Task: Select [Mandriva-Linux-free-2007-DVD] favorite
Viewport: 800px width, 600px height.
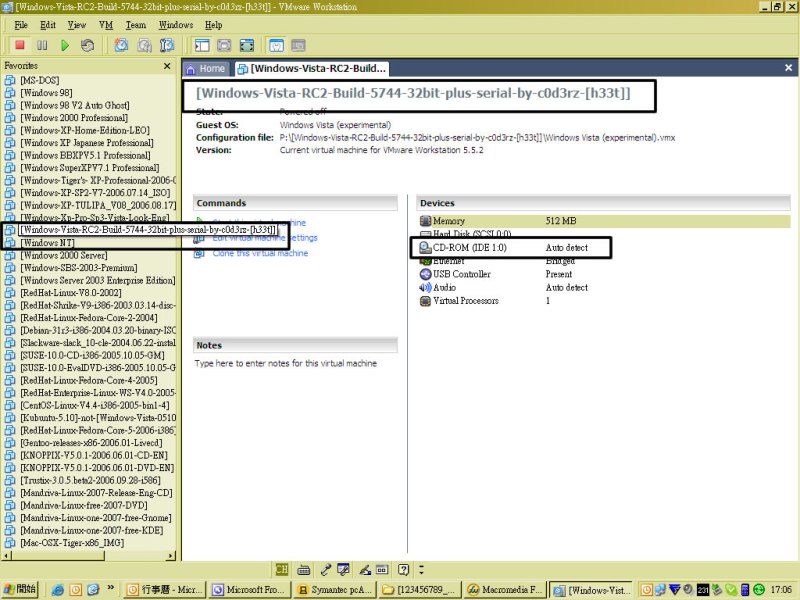Action: (x=84, y=505)
